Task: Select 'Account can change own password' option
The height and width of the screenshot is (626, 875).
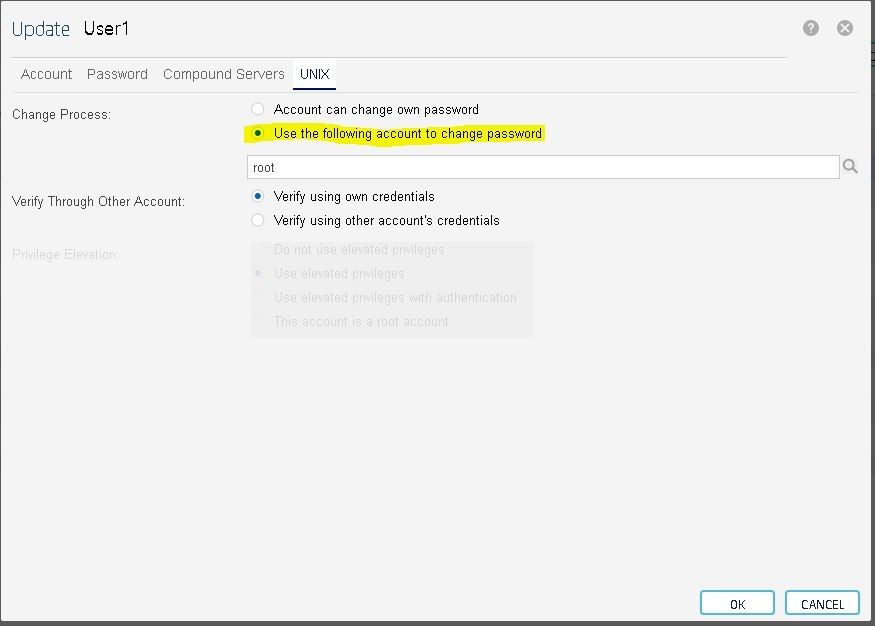Action: [258, 109]
